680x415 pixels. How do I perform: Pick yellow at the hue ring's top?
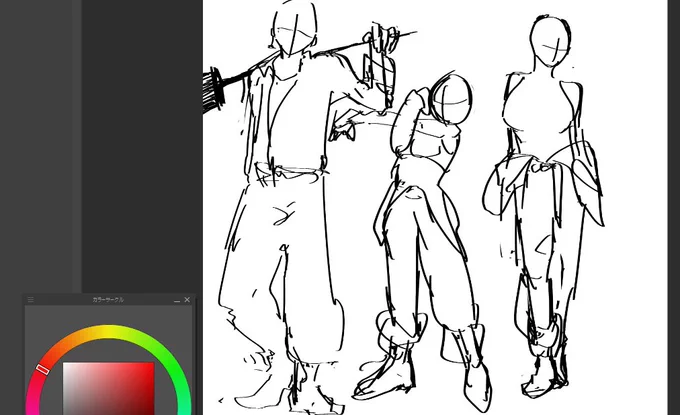click(108, 332)
